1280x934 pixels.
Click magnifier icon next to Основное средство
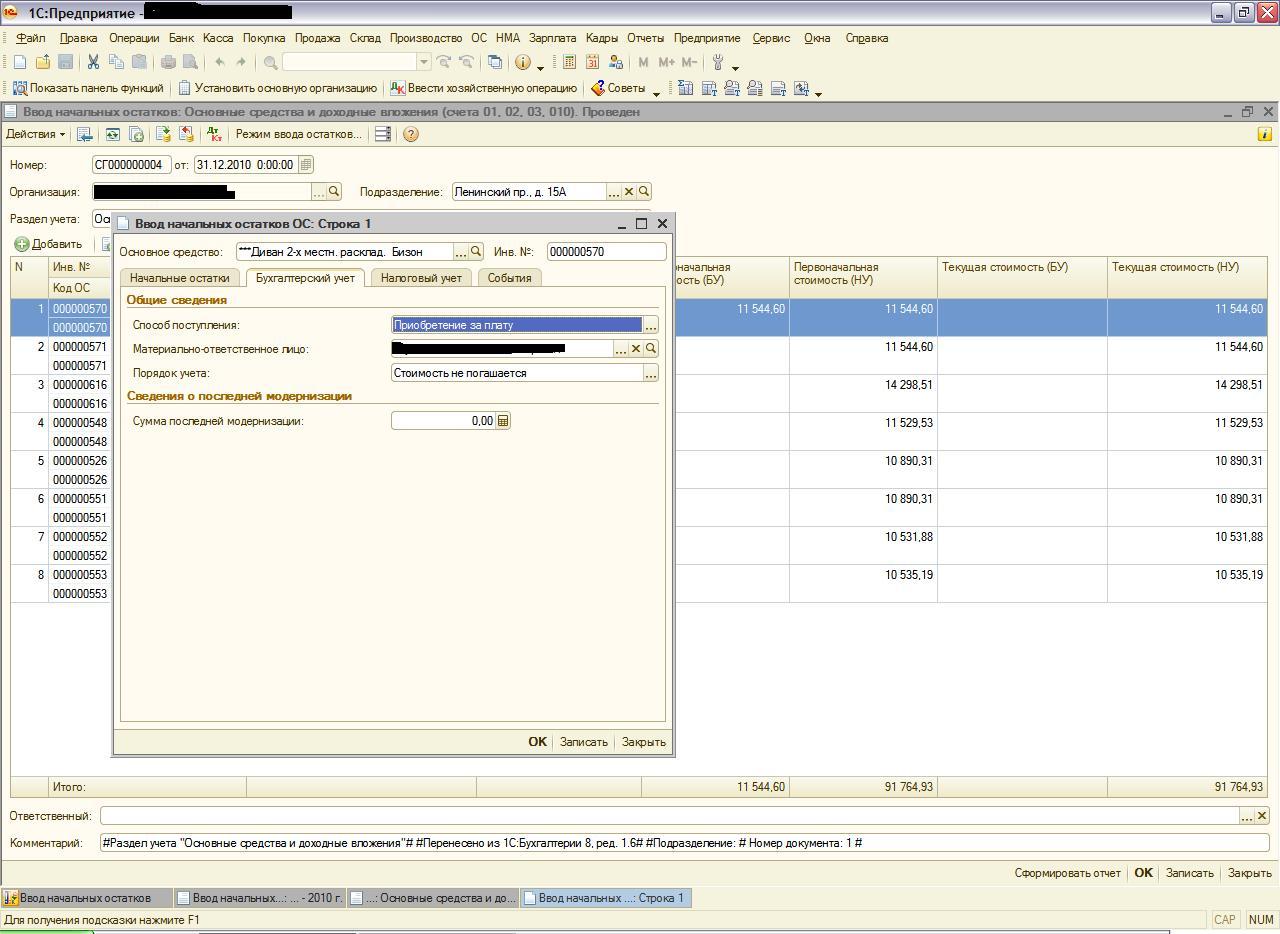point(476,252)
